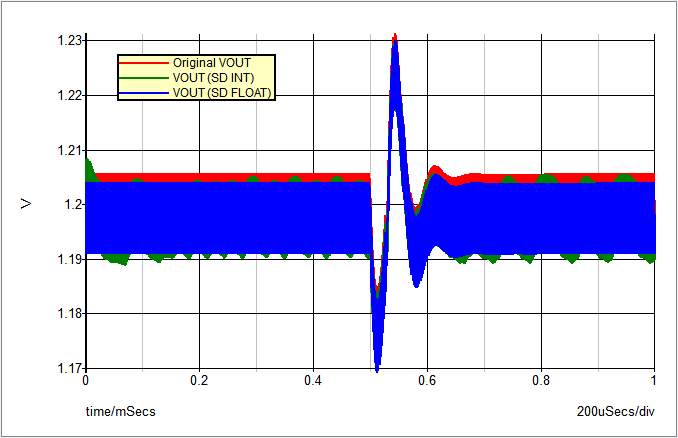Click the Original VOUT legend entry
The image size is (678, 438).
(x=211, y=63)
